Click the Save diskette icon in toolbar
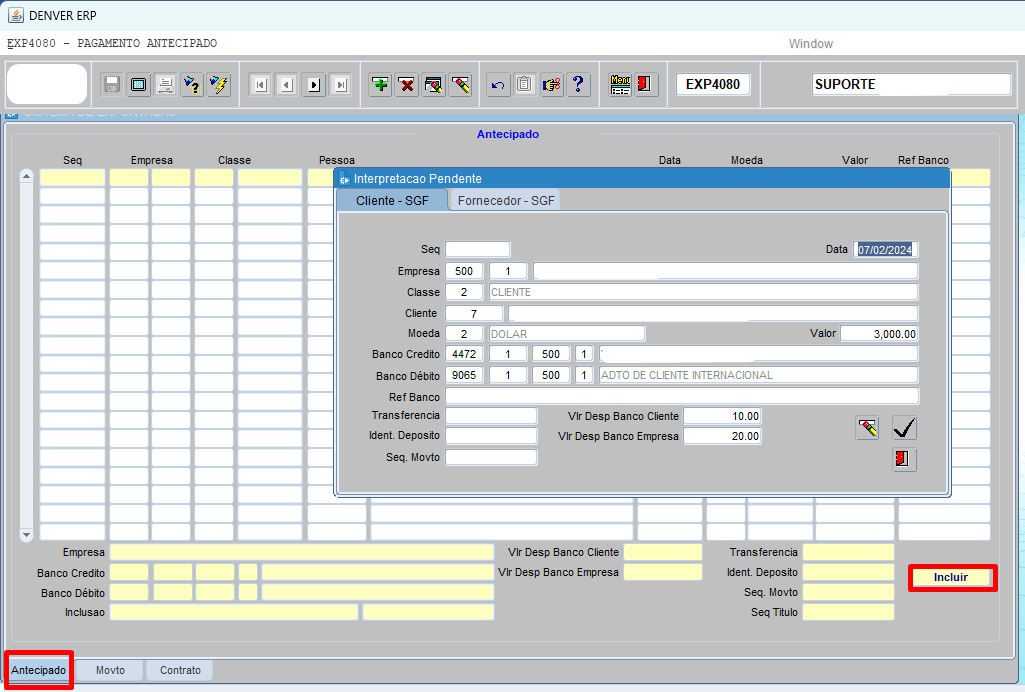Screen dimensions: 1025x692 point(112,84)
